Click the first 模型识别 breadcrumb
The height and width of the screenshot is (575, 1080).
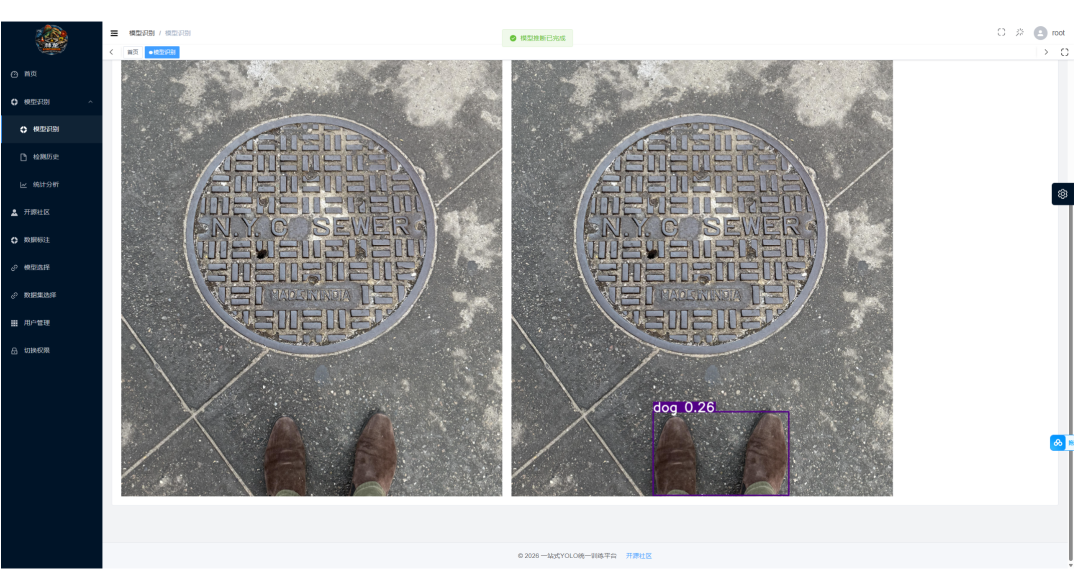click(x=142, y=33)
